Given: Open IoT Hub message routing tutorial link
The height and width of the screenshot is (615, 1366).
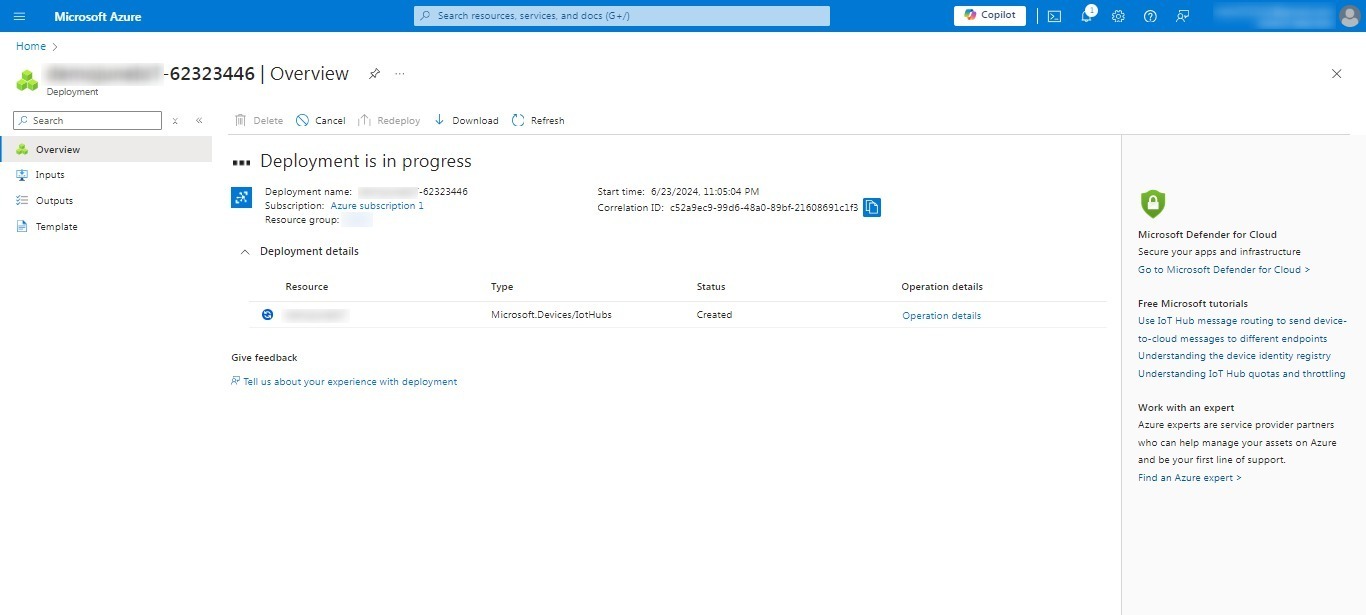Looking at the screenshot, I should (1243, 330).
